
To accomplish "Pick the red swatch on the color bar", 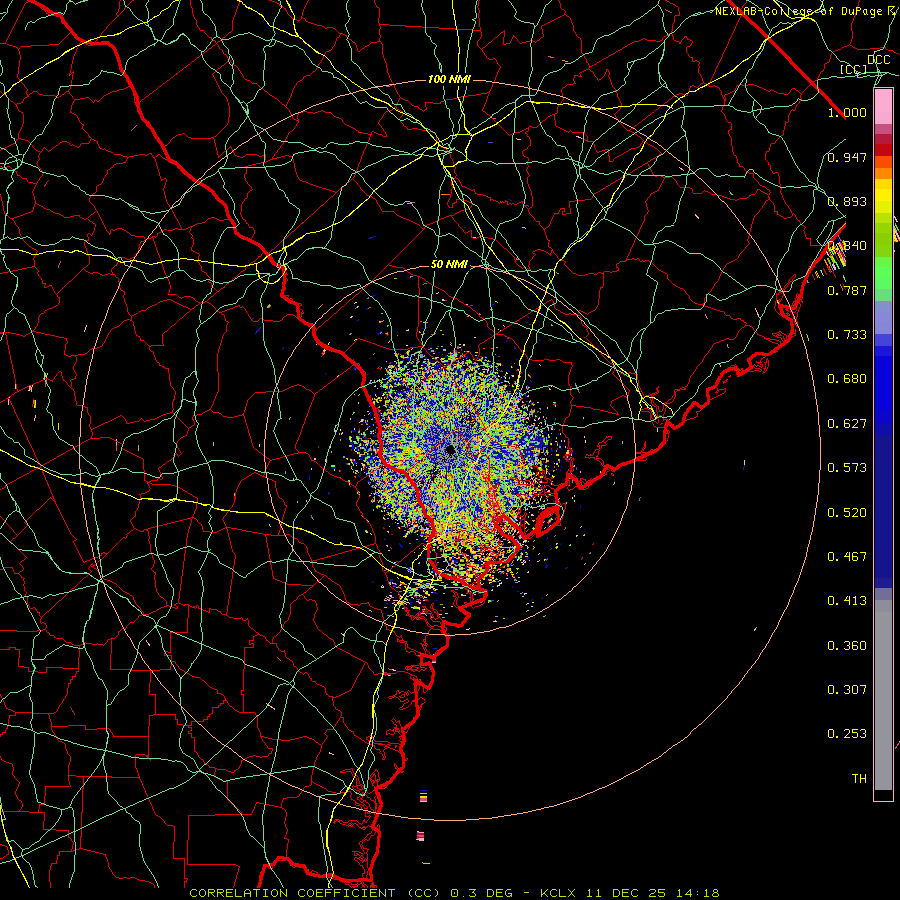I will pos(883,150).
